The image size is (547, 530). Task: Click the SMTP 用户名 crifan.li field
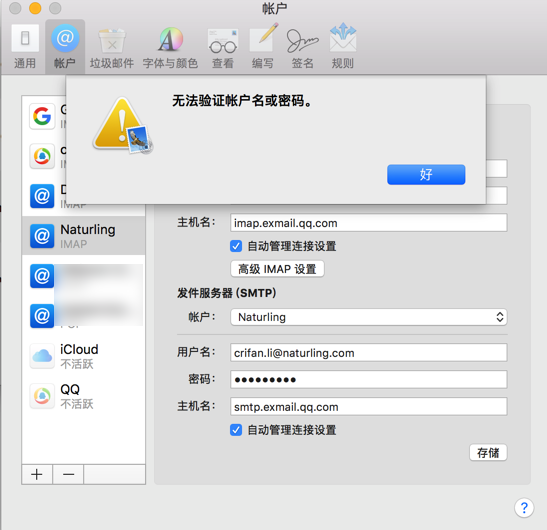click(x=369, y=353)
